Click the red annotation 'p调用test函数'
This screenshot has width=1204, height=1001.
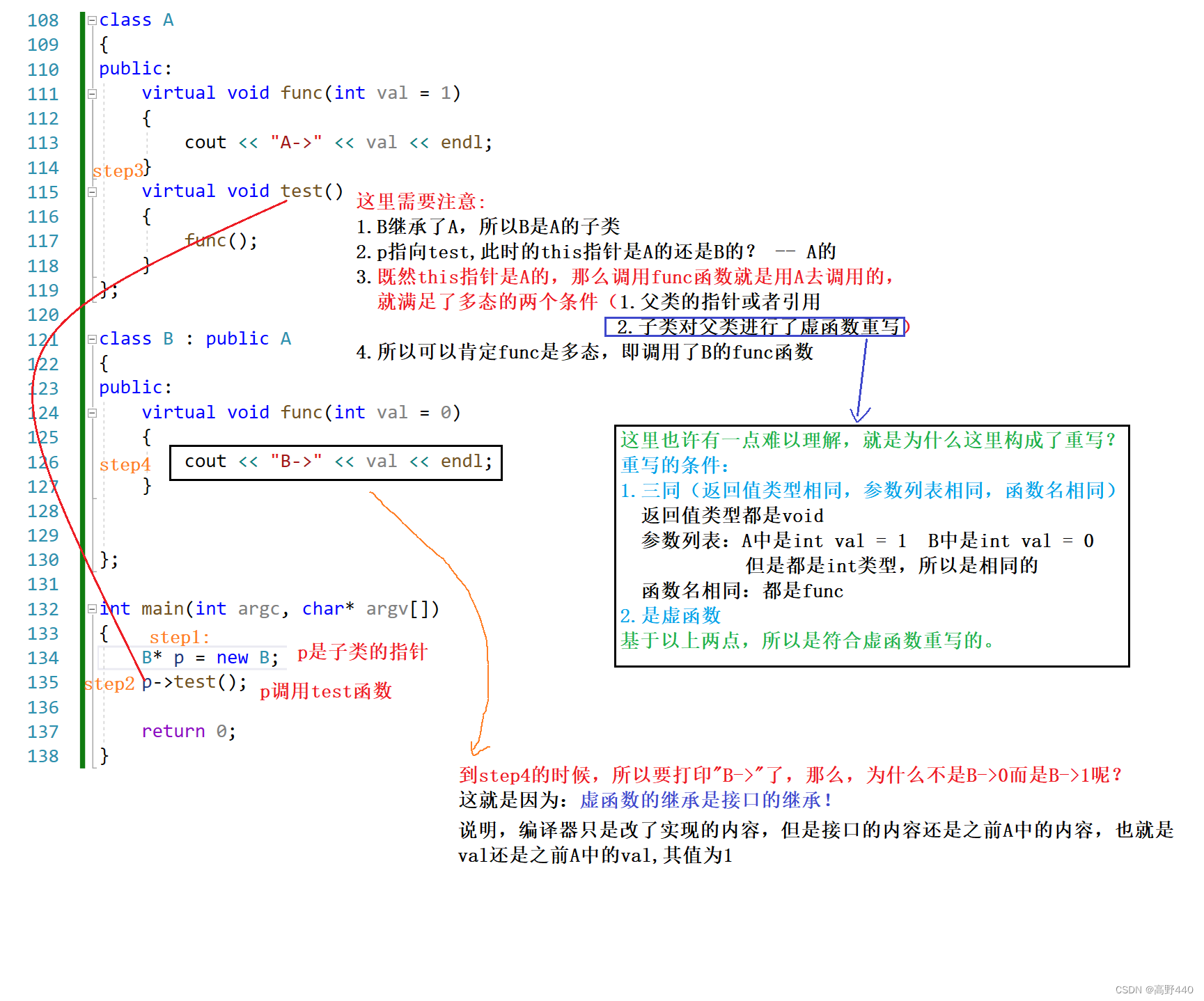coord(326,691)
